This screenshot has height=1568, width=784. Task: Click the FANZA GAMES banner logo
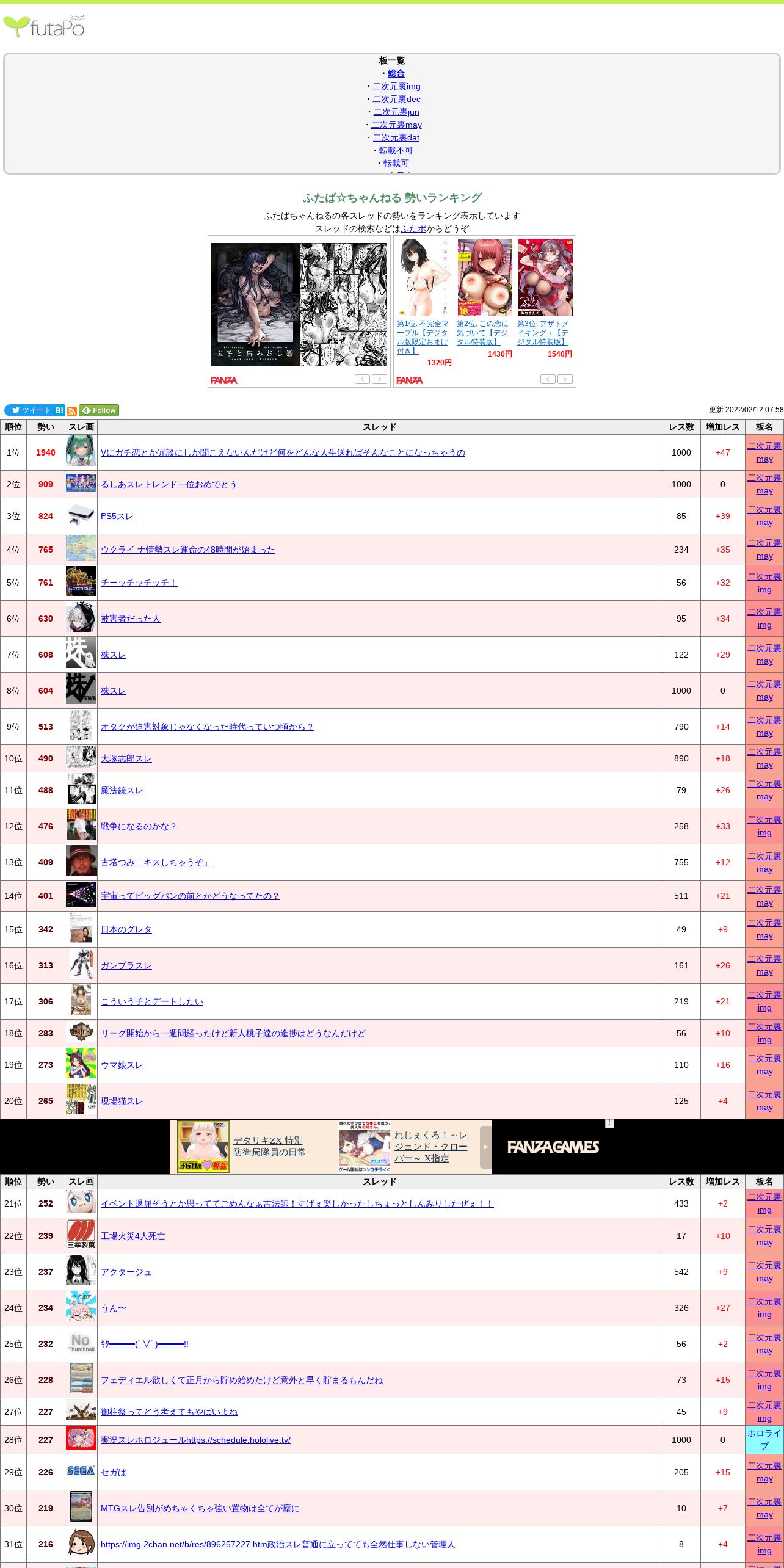pos(553,1147)
